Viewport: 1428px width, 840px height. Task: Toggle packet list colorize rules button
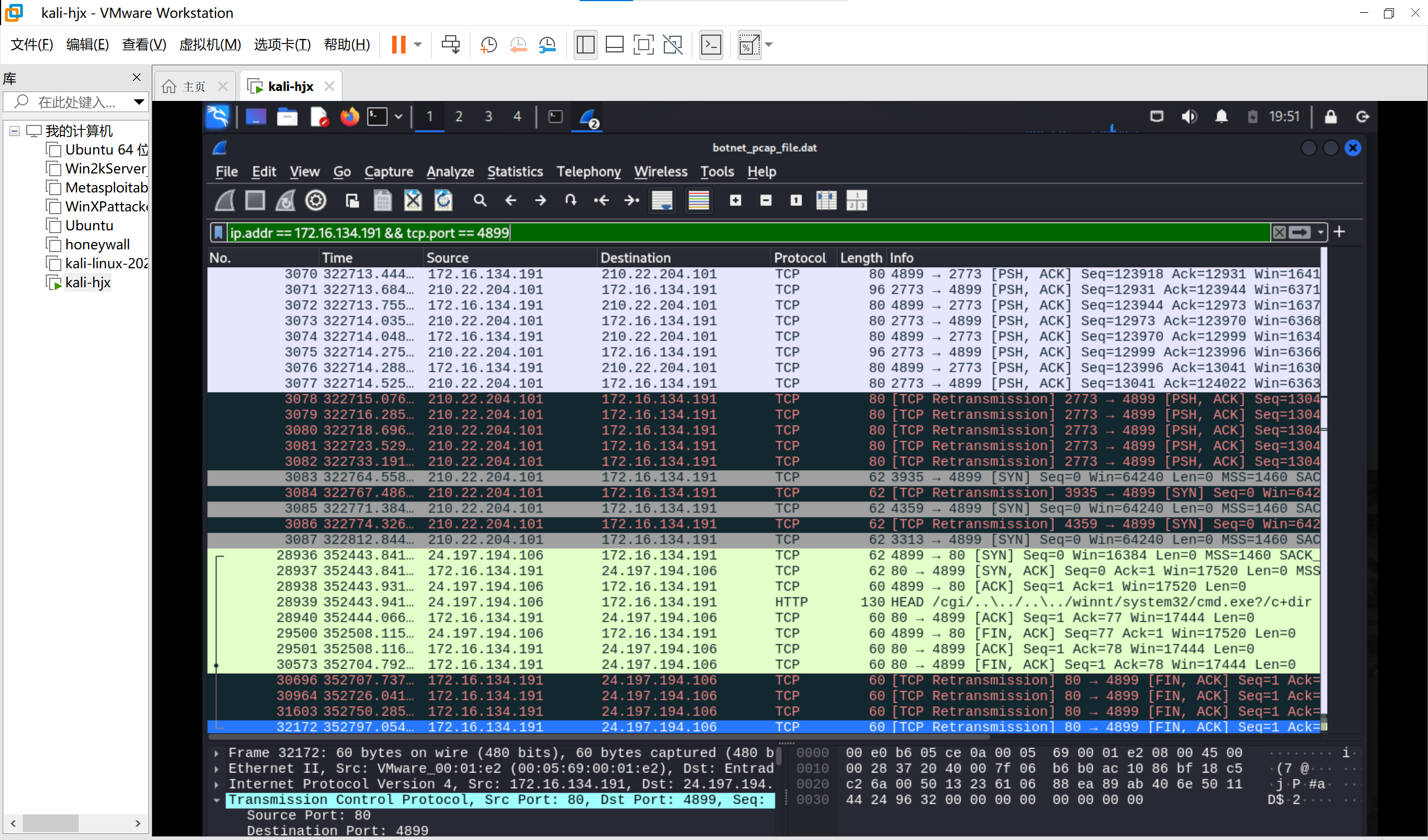click(699, 201)
